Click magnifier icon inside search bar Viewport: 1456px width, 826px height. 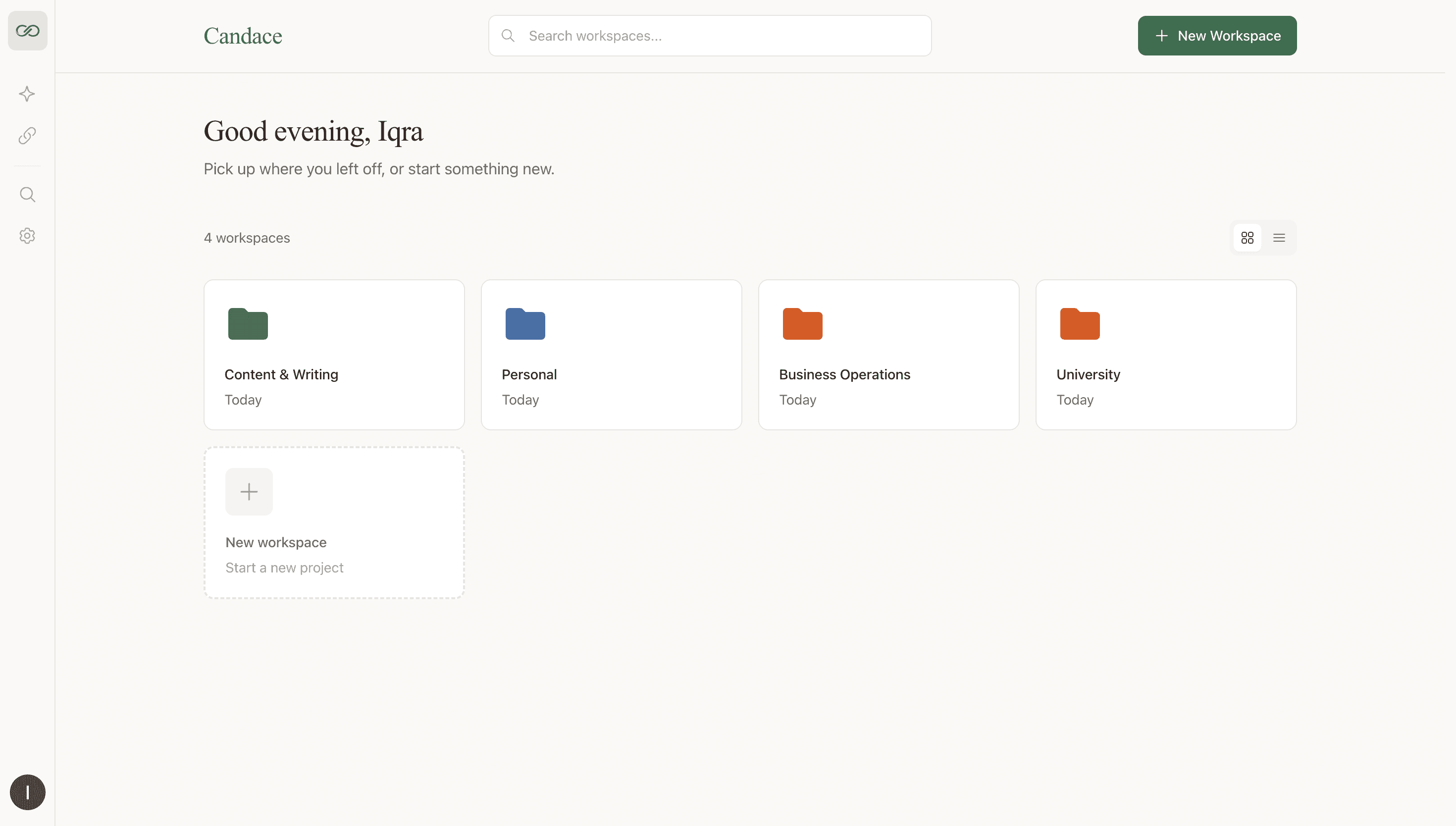tap(508, 35)
